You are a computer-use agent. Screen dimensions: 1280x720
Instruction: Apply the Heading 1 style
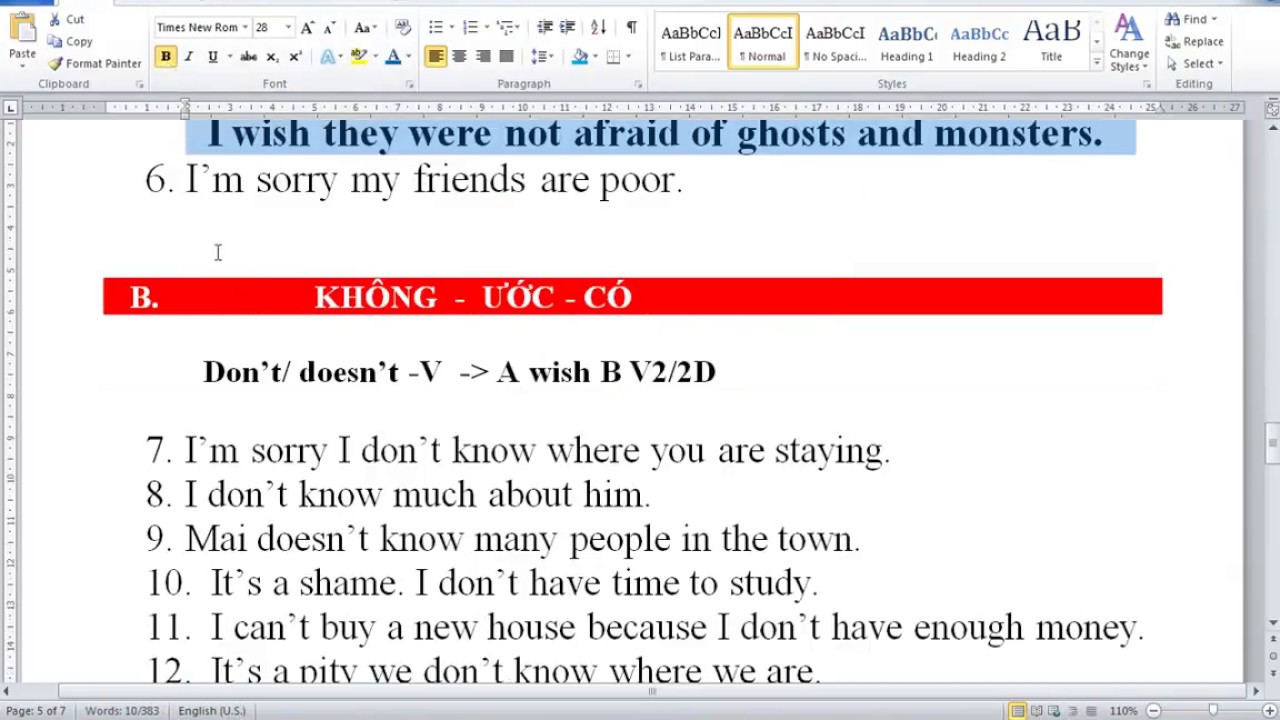click(x=907, y=41)
